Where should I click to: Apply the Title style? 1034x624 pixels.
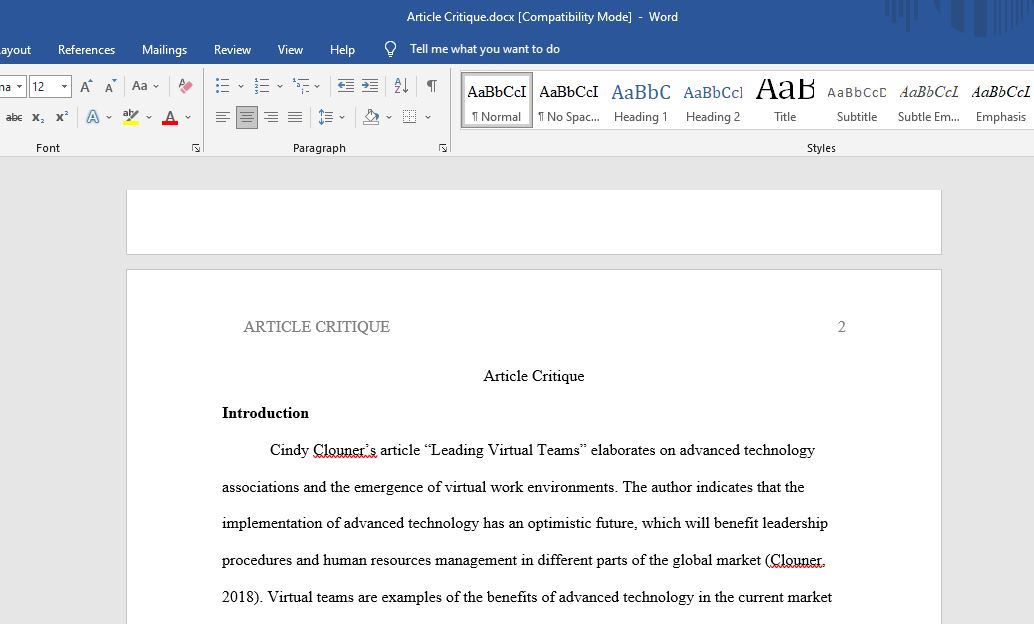pyautogui.click(x=785, y=100)
